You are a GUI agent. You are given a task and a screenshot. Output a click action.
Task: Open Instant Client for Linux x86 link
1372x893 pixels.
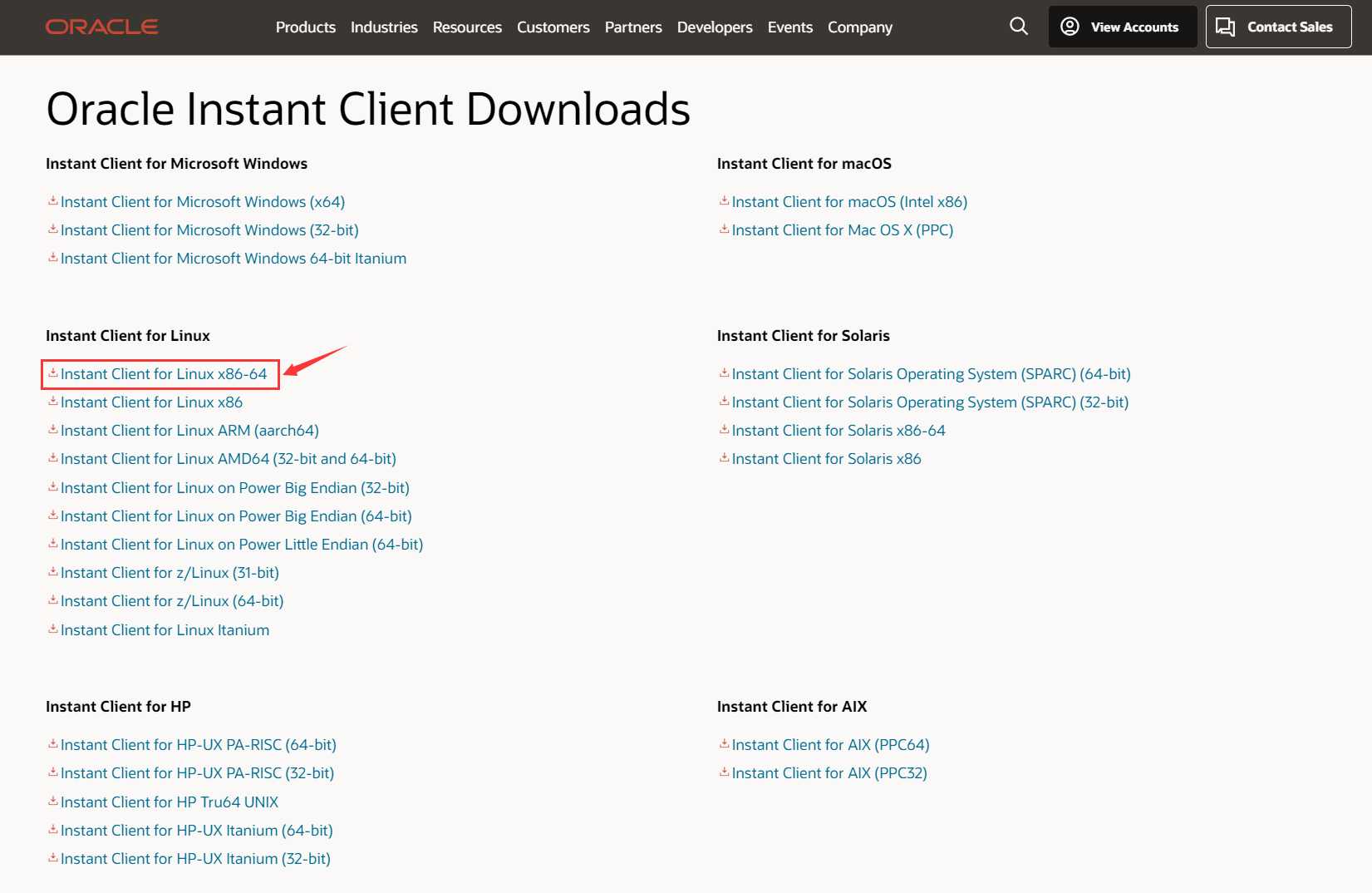pos(151,402)
